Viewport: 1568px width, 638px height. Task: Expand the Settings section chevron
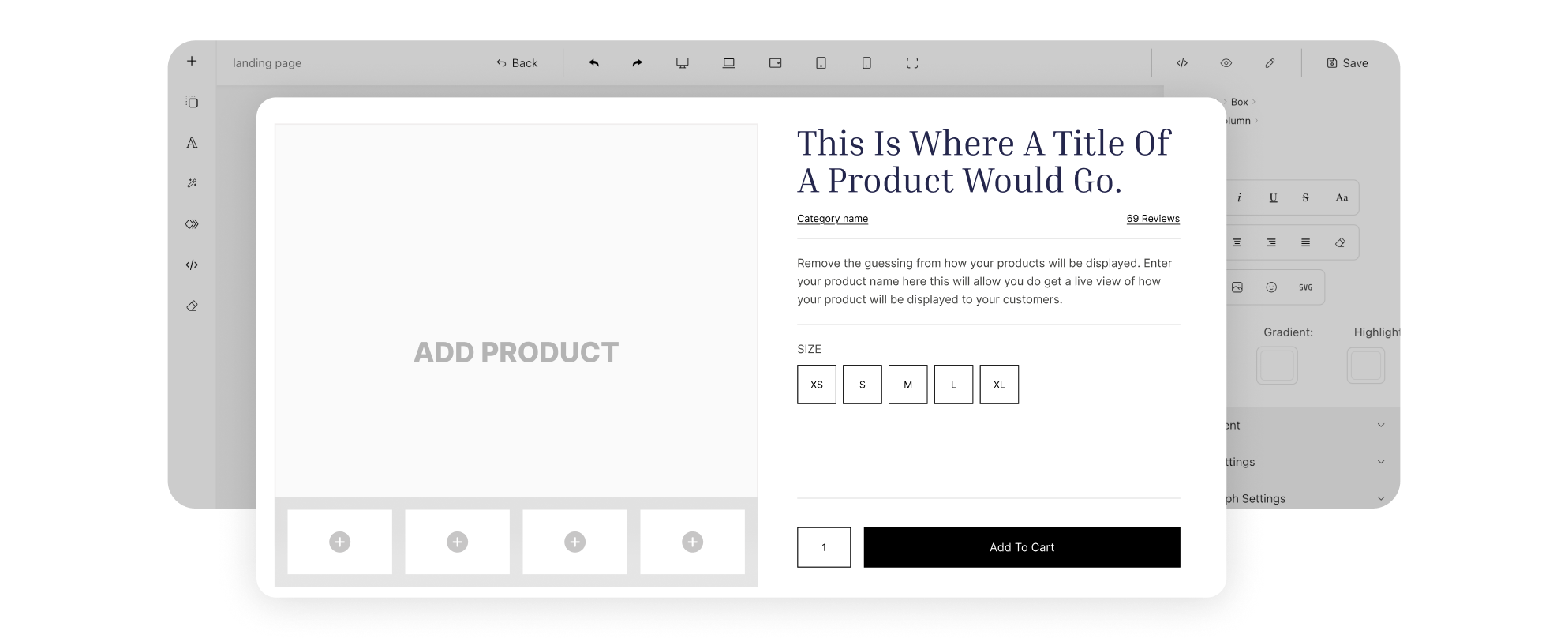coord(1380,462)
